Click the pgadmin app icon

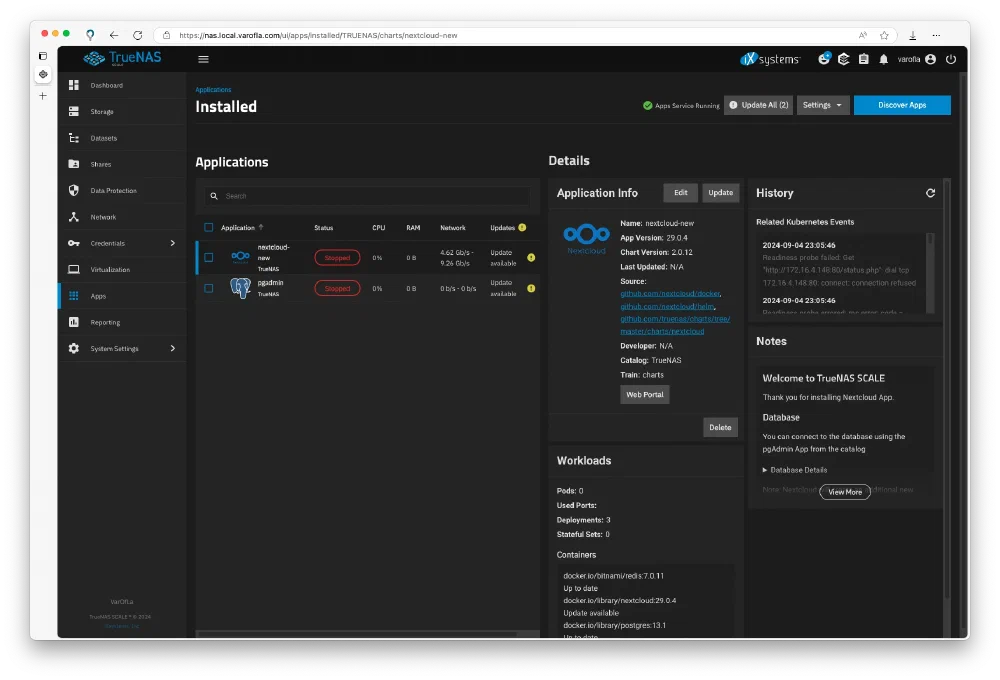[240, 288]
